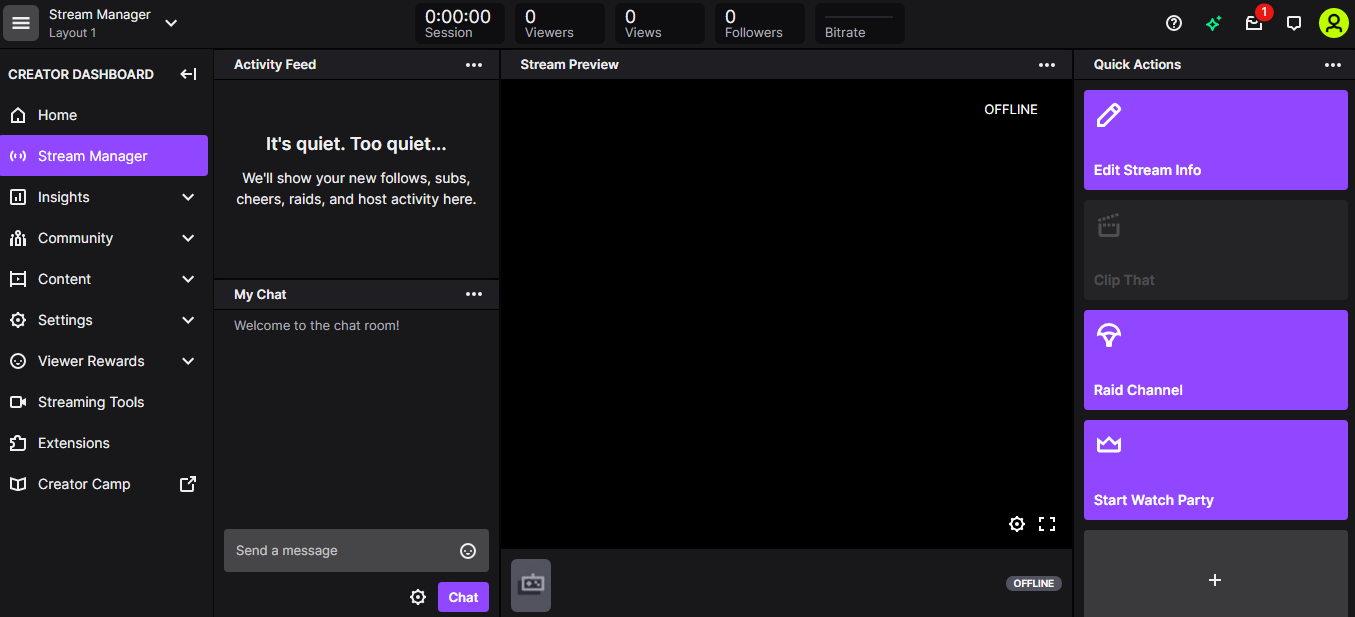This screenshot has width=1355, height=617.
Task: Click the Insights chart icon
Action: (x=18, y=197)
